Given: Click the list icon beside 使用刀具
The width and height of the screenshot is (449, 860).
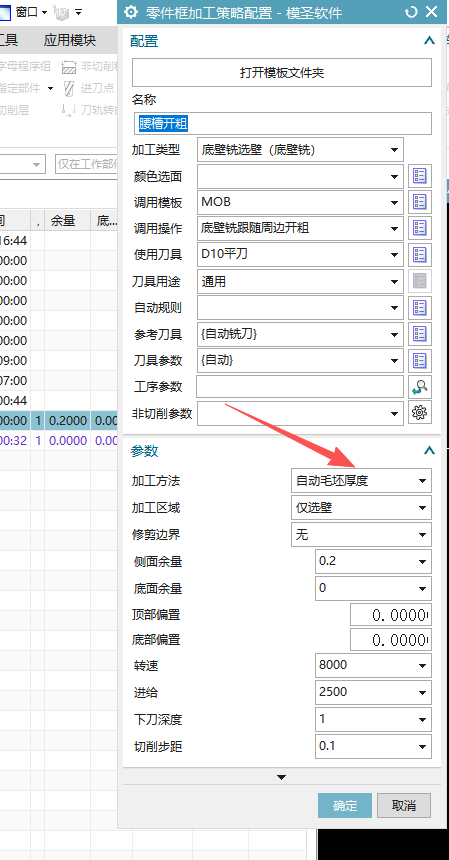Looking at the screenshot, I should click(420, 254).
